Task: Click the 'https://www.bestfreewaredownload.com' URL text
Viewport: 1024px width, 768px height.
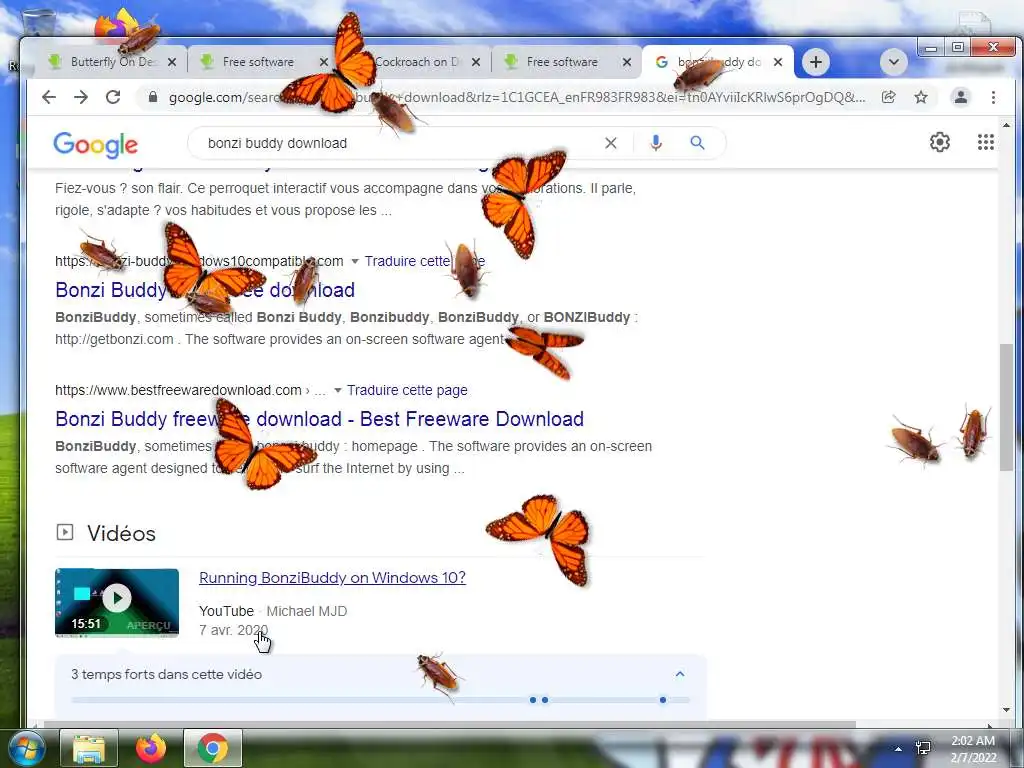Action: tap(178, 391)
